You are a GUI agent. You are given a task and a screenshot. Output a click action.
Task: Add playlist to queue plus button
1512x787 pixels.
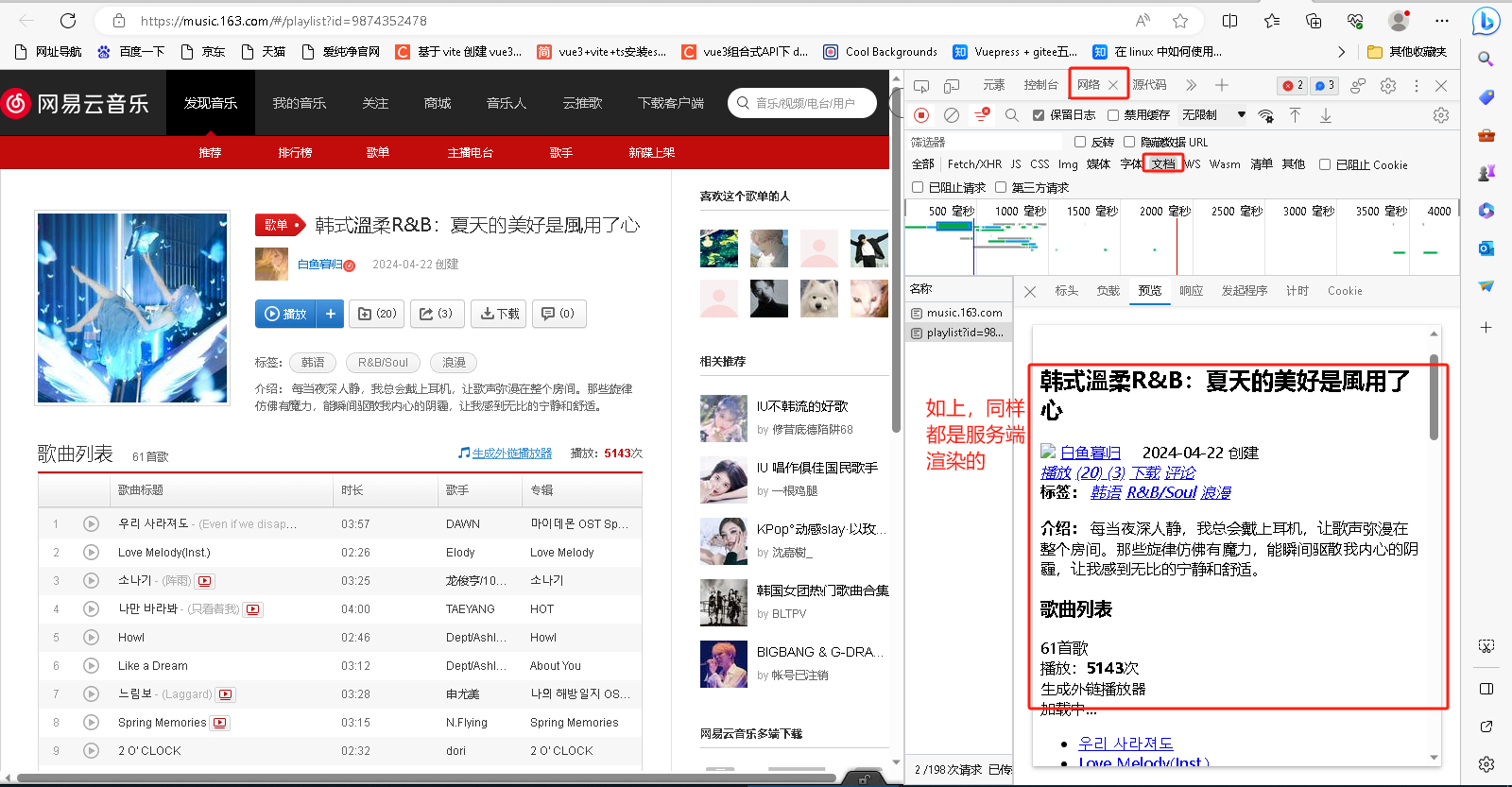pyautogui.click(x=330, y=314)
